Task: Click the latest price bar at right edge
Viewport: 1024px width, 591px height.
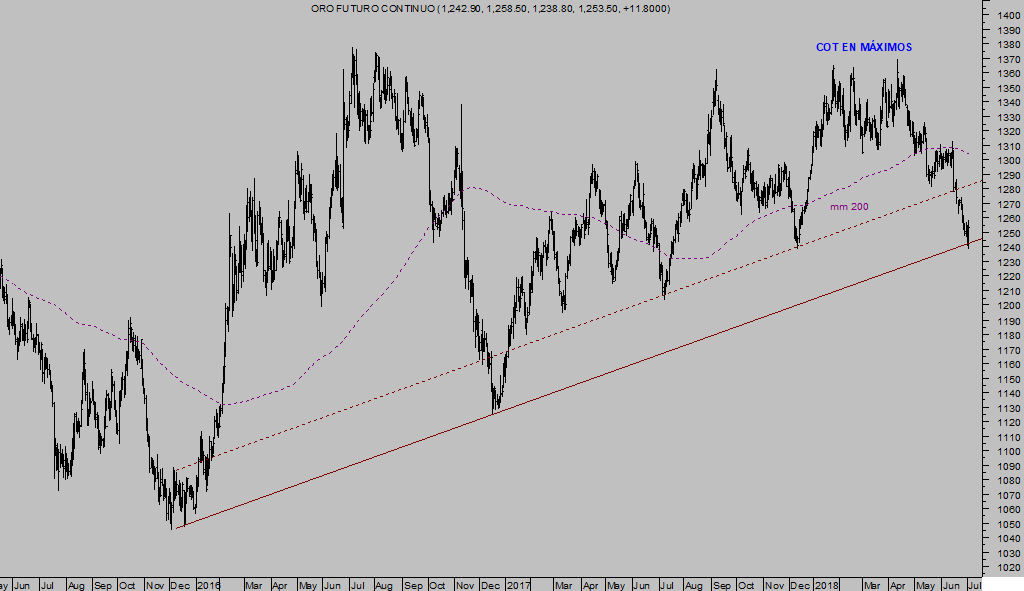Action: tap(968, 238)
